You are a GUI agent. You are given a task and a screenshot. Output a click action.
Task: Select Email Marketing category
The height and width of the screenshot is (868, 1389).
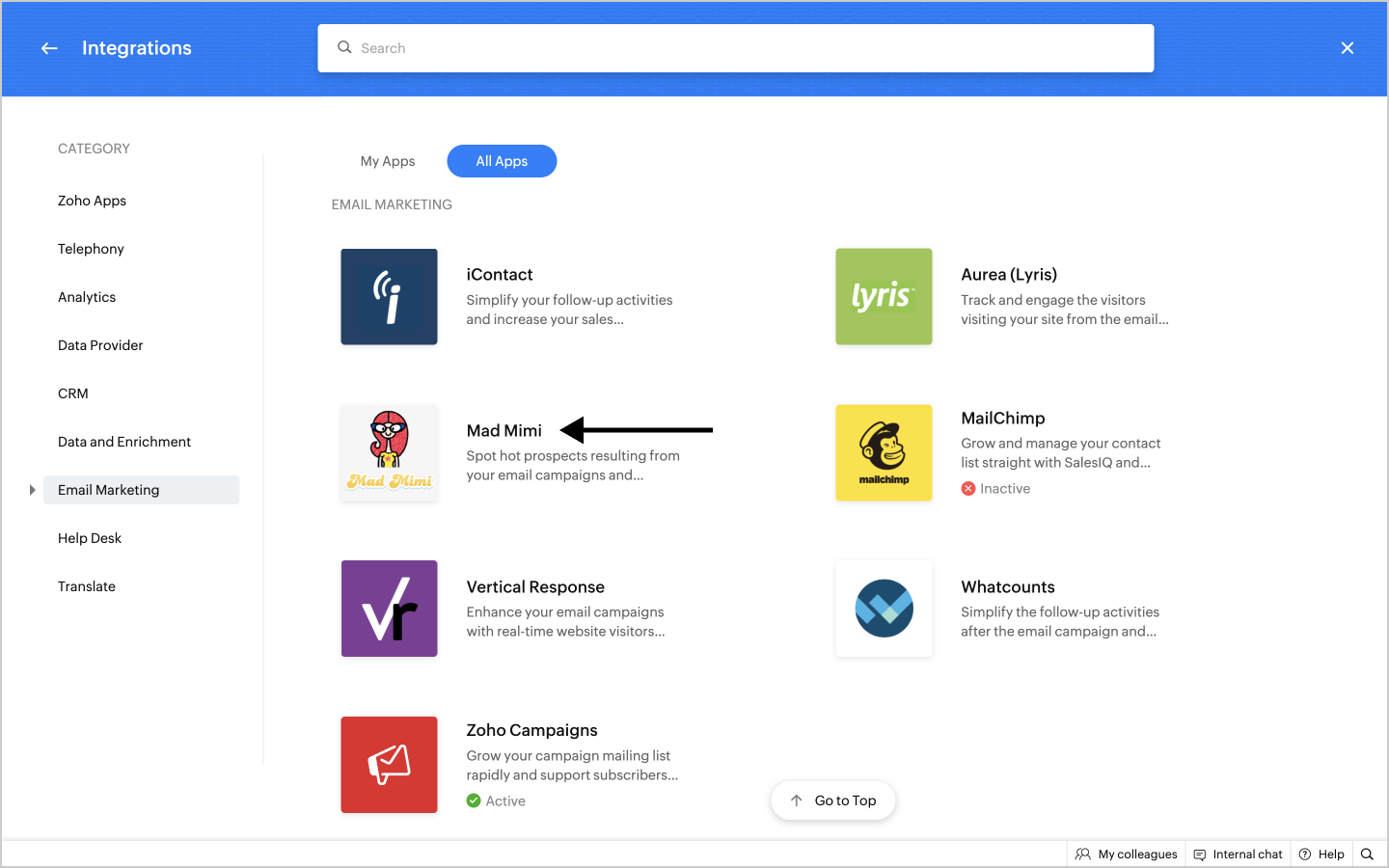142,490
